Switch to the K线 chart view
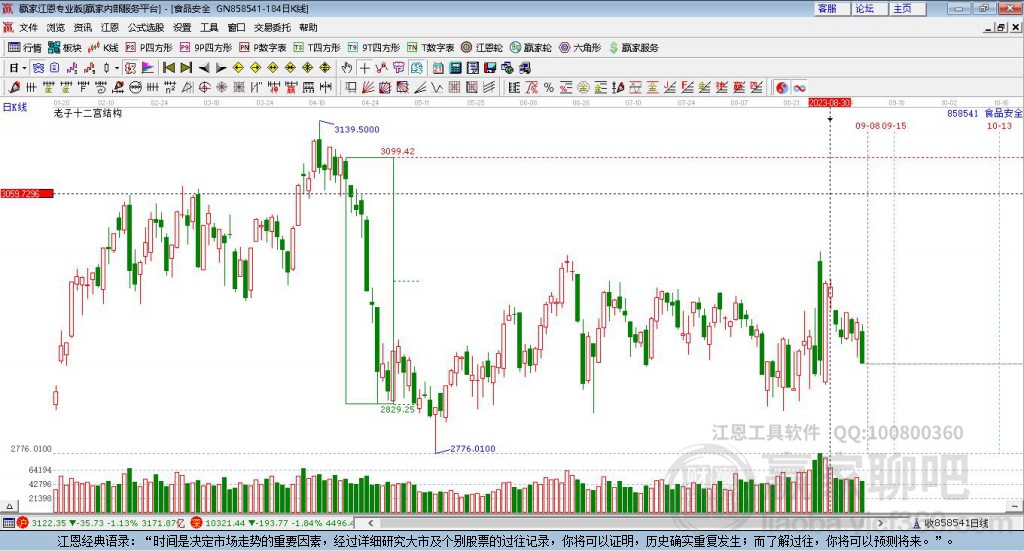The height and width of the screenshot is (551, 1024). 103,48
